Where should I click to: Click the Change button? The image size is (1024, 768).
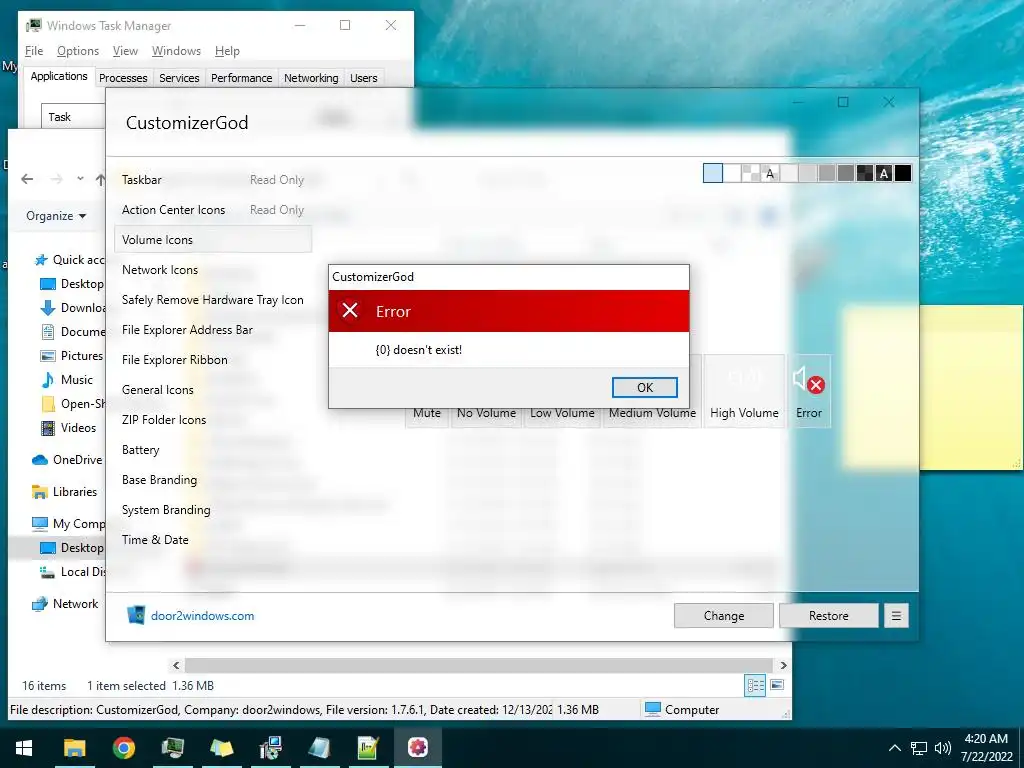pos(724,616)
